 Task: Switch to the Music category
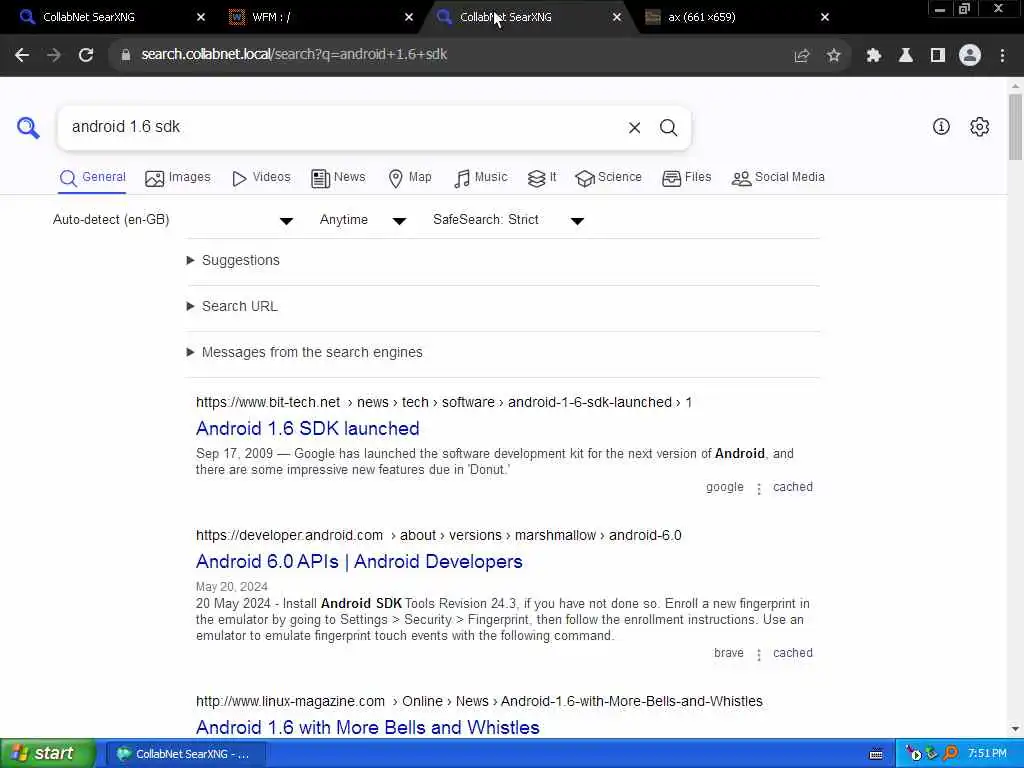click(480, 178)
